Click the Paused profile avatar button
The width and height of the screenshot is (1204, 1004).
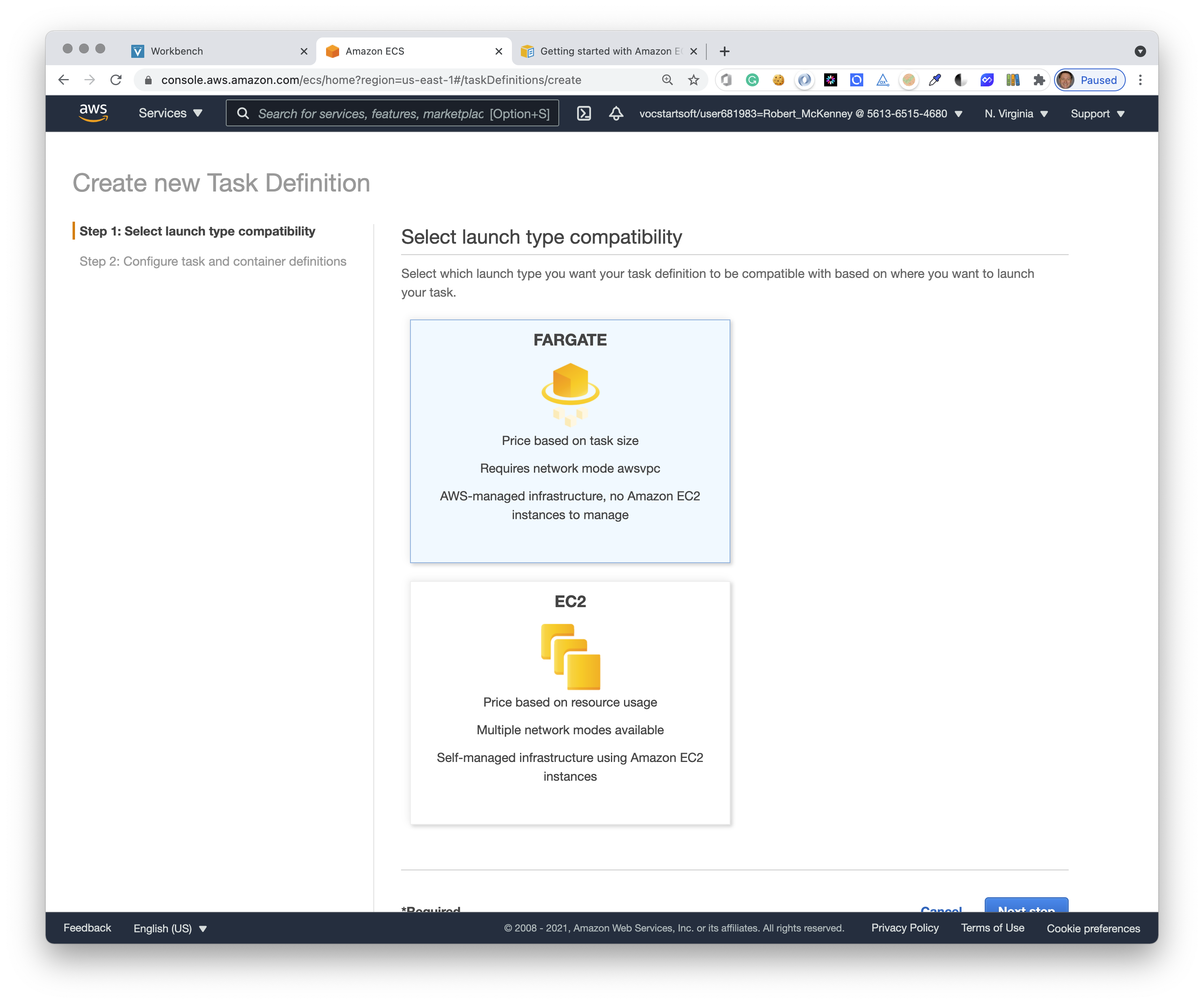coord(1090,79)
